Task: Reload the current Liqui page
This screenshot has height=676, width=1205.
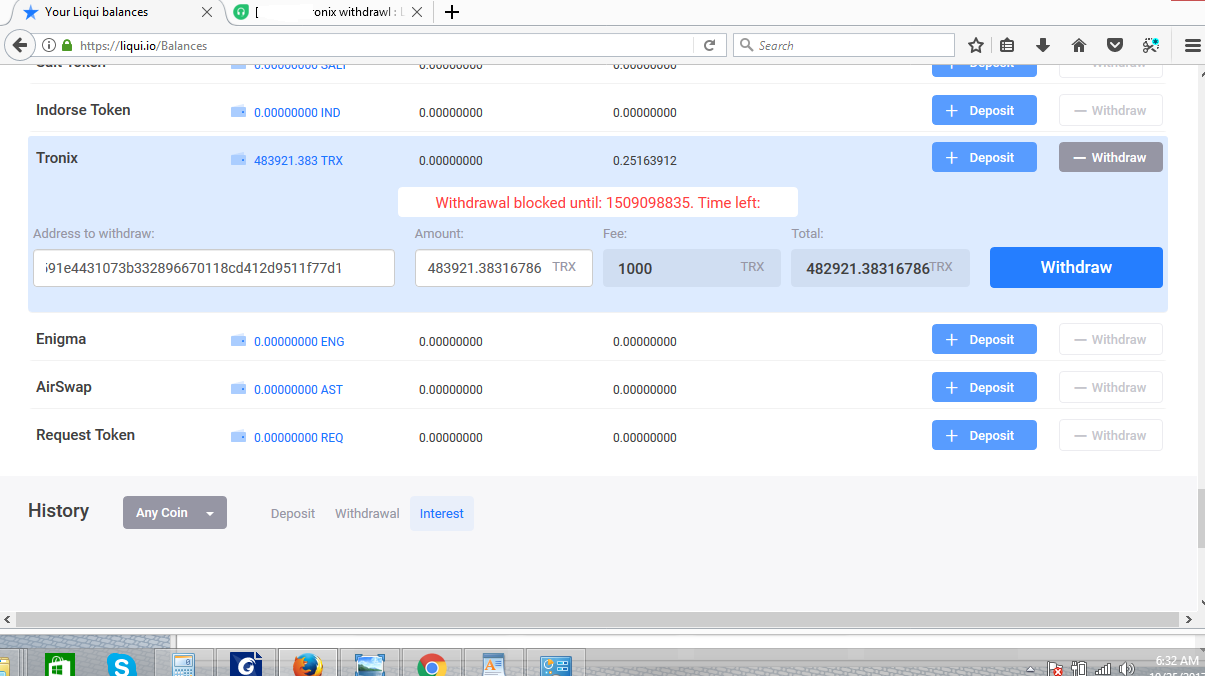Action: click(709, 45)
